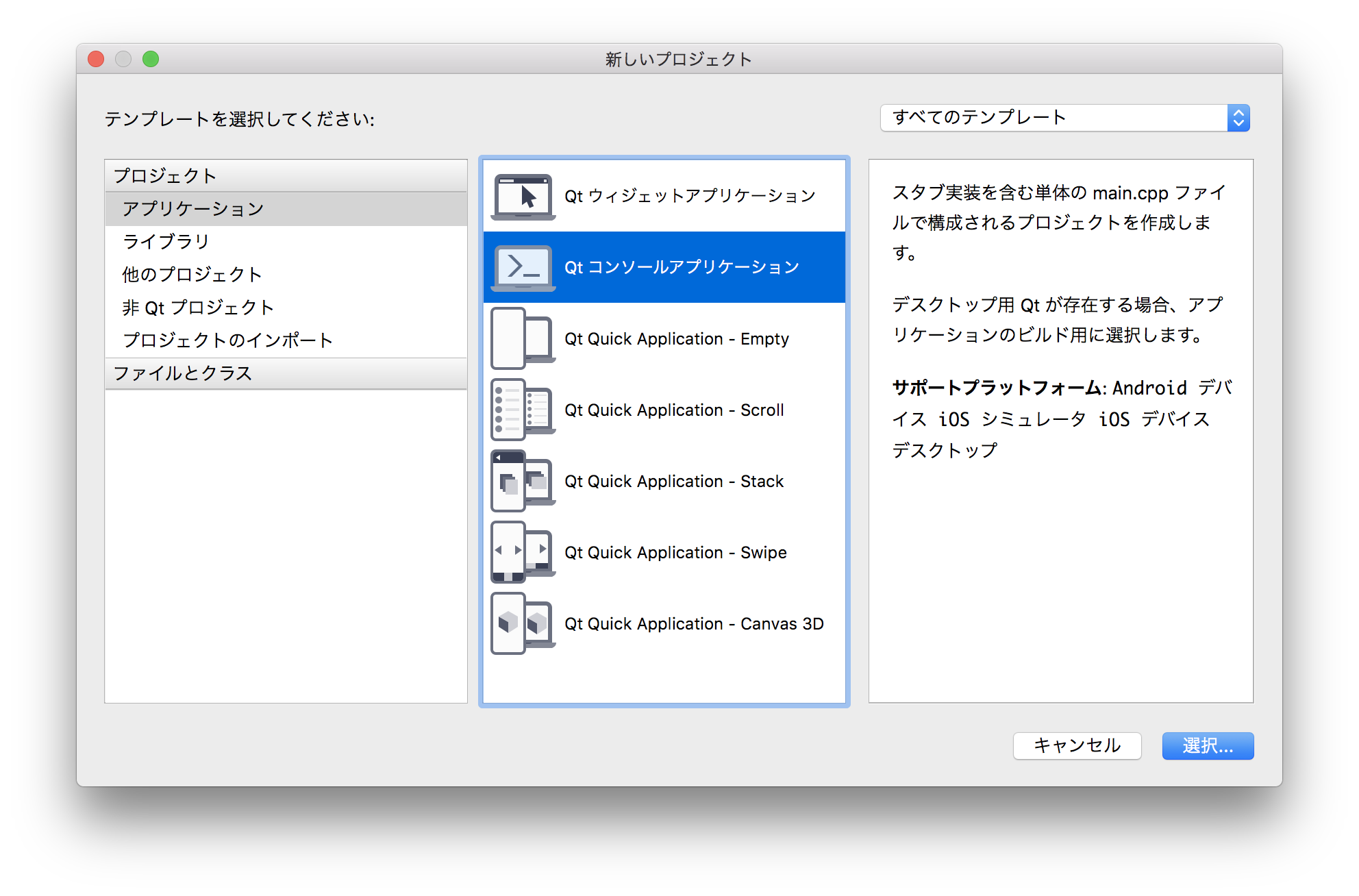Click the Qt コンソールアプリケーション terminal icon

tap(523, 267)
